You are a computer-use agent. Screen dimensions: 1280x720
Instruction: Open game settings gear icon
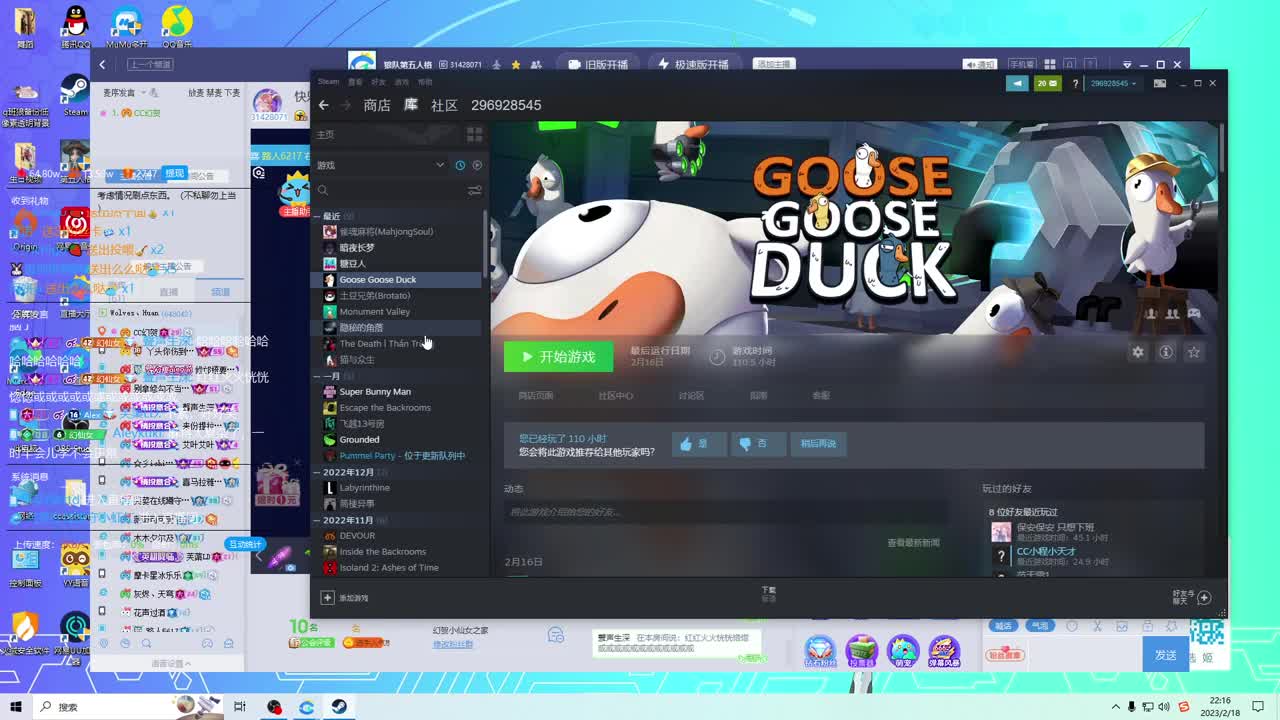1138,352
